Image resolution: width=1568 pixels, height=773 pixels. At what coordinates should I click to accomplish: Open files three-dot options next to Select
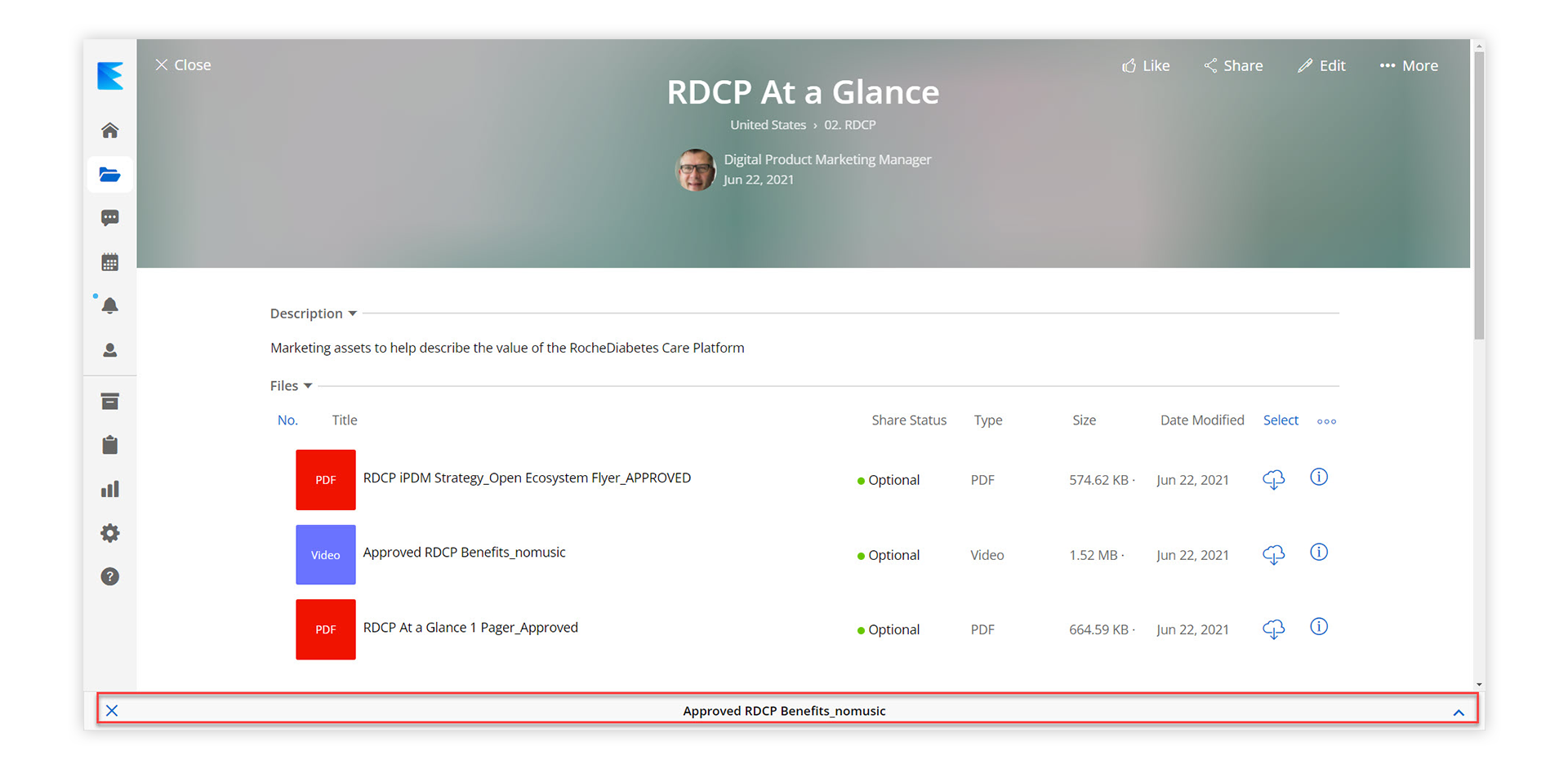[1326, 421]
